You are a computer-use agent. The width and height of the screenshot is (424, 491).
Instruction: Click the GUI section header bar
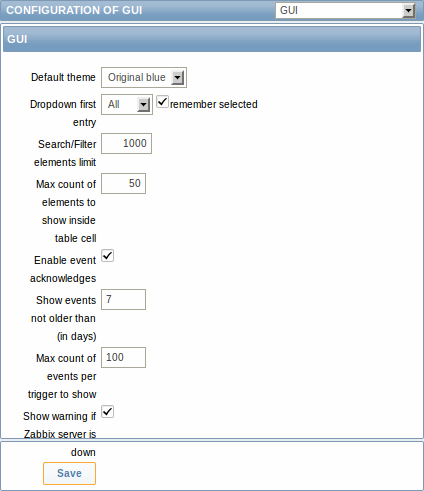tap(212, 39)
